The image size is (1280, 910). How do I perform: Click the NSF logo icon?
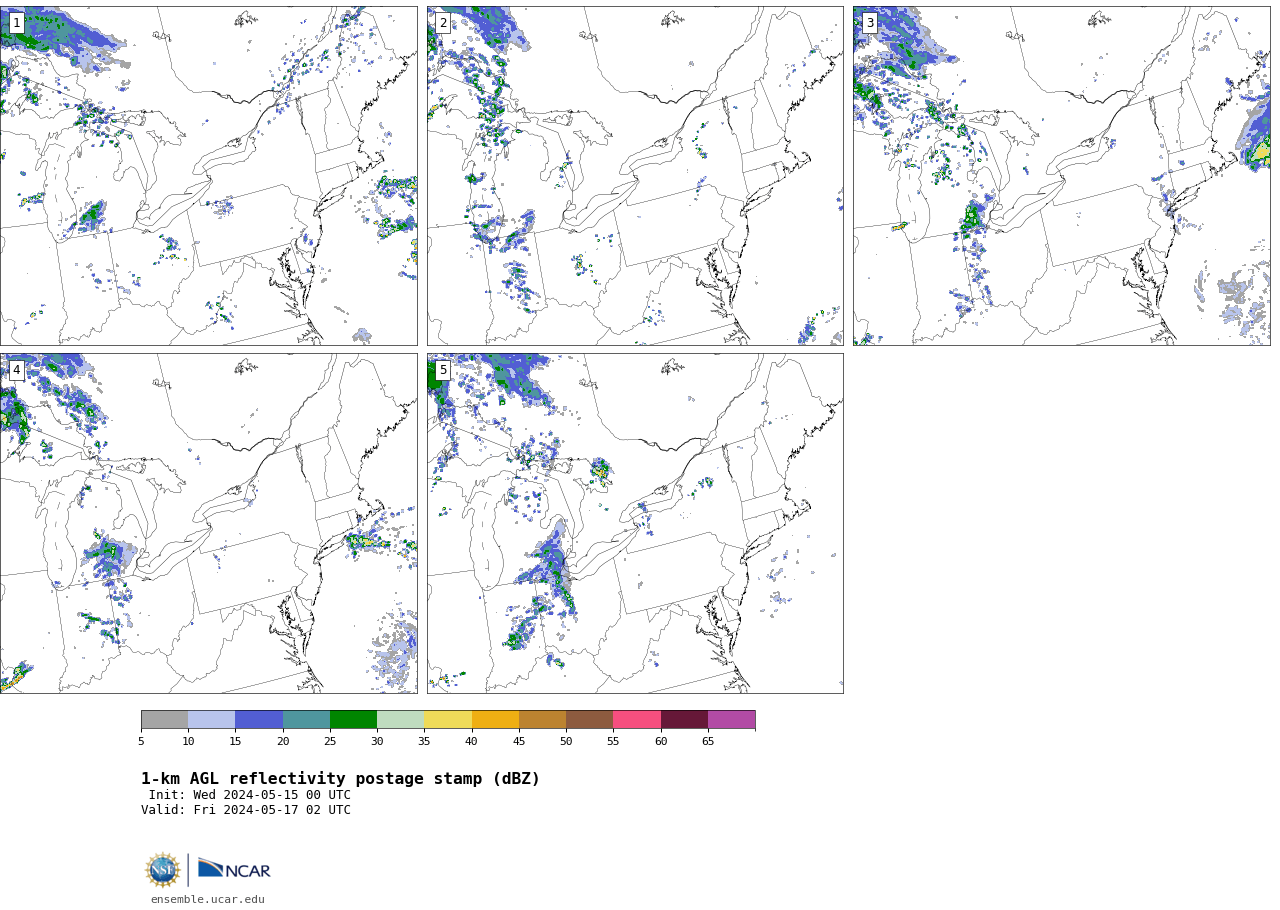pos(163,870)
